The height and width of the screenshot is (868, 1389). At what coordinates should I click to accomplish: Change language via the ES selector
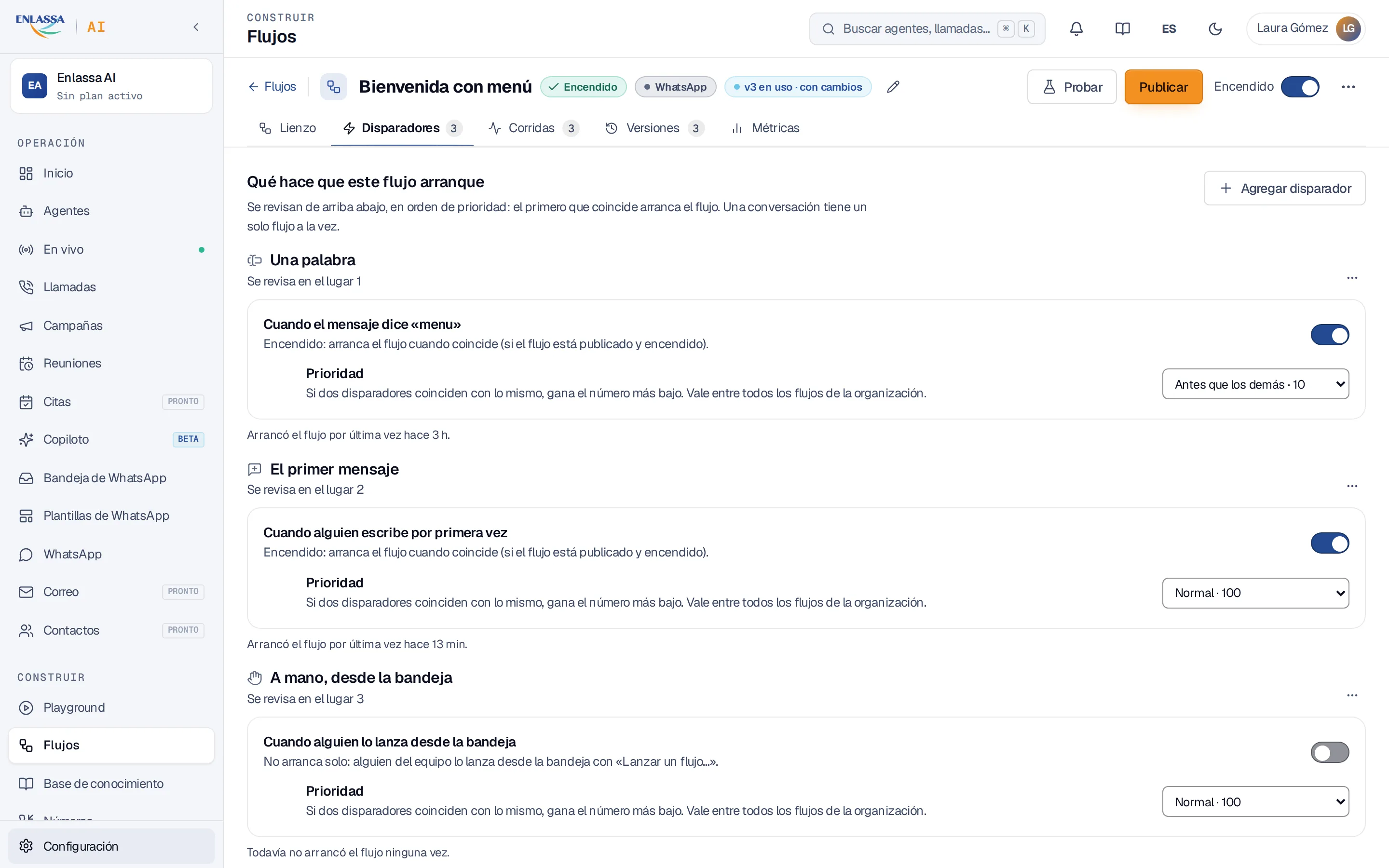coord(1169,29)
